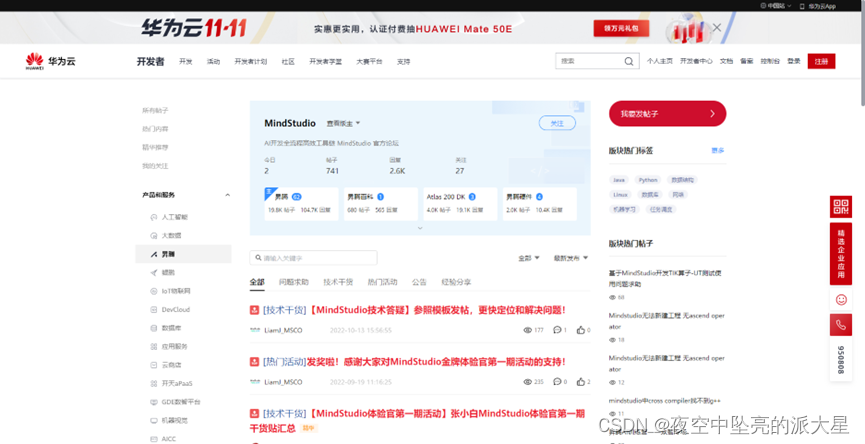Click the 开天aPaaS sidebar icon
865x444 pixels.
pyautogui.click(x=154, y=383)
